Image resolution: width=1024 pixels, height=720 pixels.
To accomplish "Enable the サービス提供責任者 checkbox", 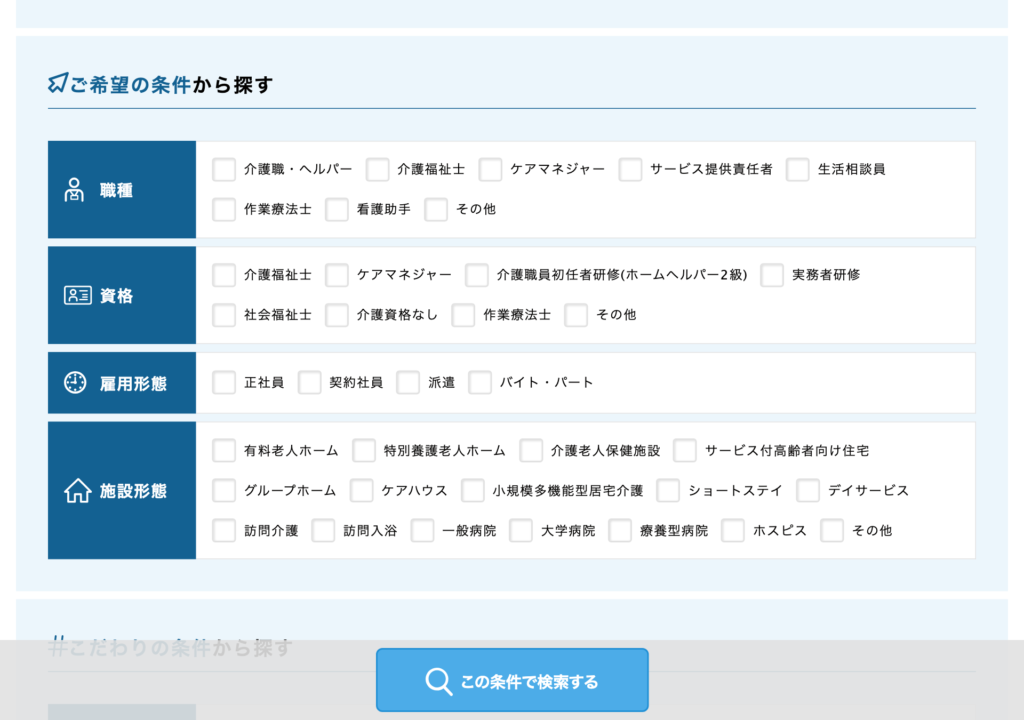I will (630, 169).
